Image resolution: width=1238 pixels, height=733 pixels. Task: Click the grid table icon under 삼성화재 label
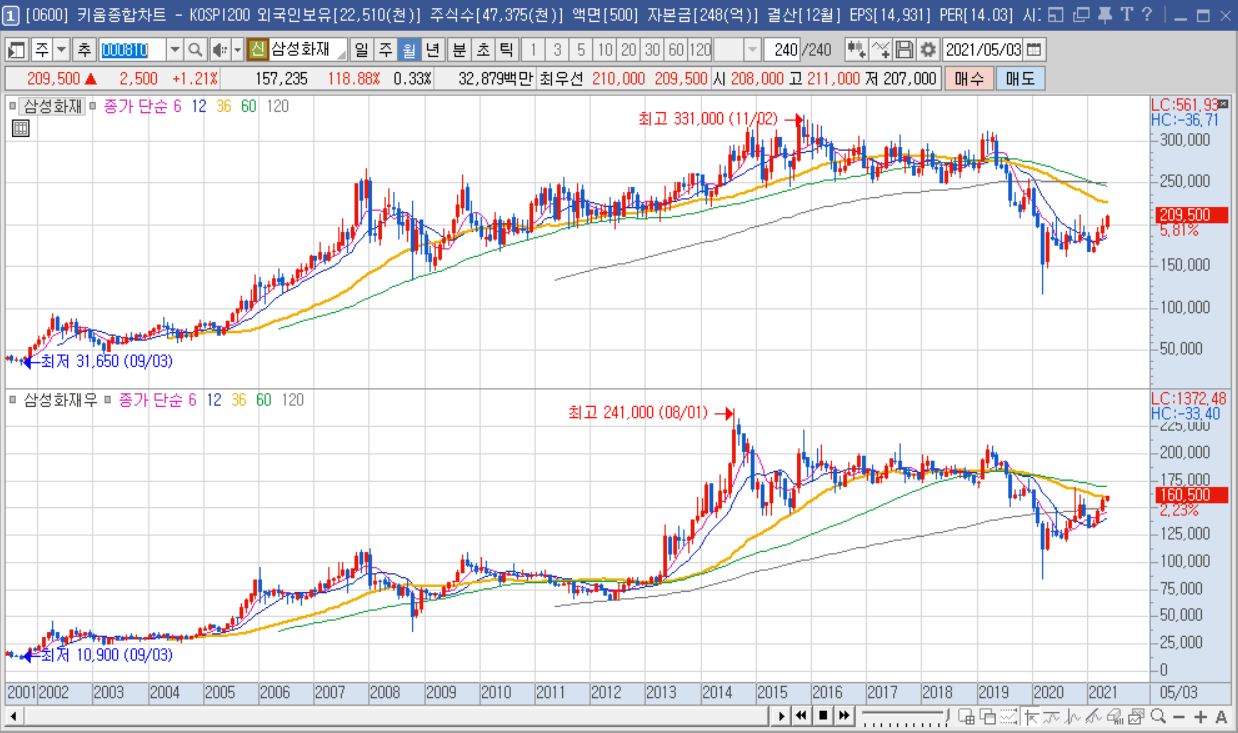coord(20,128)
